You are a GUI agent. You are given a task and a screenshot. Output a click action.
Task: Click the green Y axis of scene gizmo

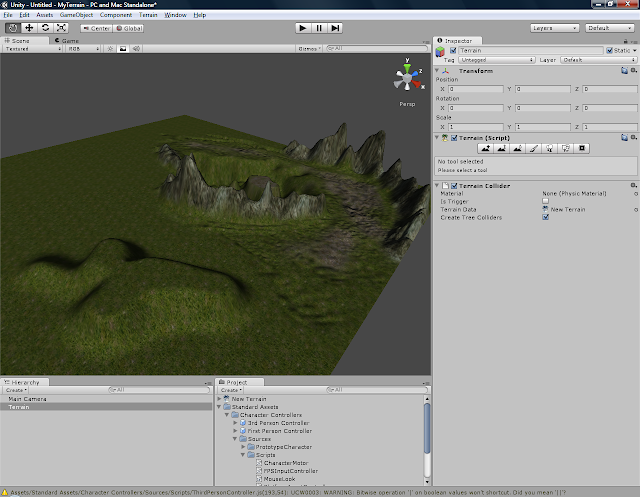pyautogui.click(x=407, y=68)
